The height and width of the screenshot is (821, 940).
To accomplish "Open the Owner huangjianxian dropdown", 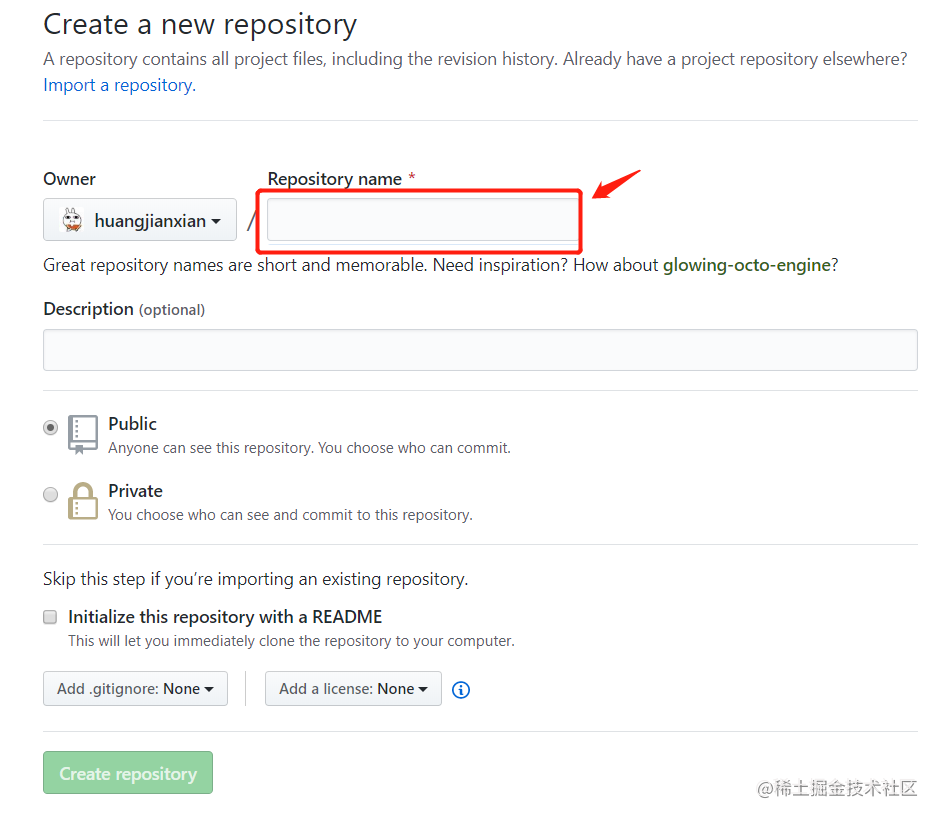I will 140,219.
